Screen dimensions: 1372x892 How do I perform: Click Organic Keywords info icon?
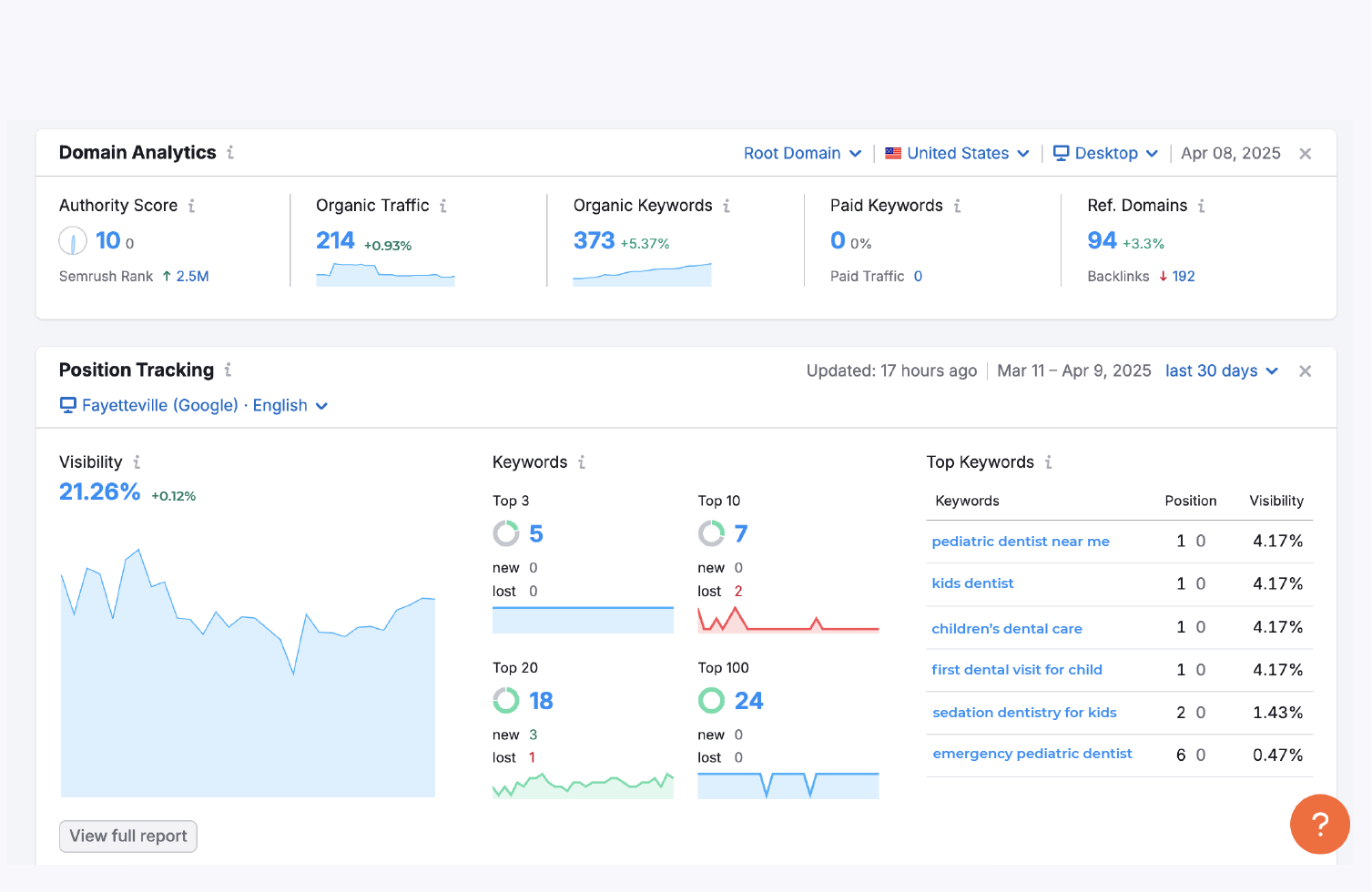click(x=727, y=206)
